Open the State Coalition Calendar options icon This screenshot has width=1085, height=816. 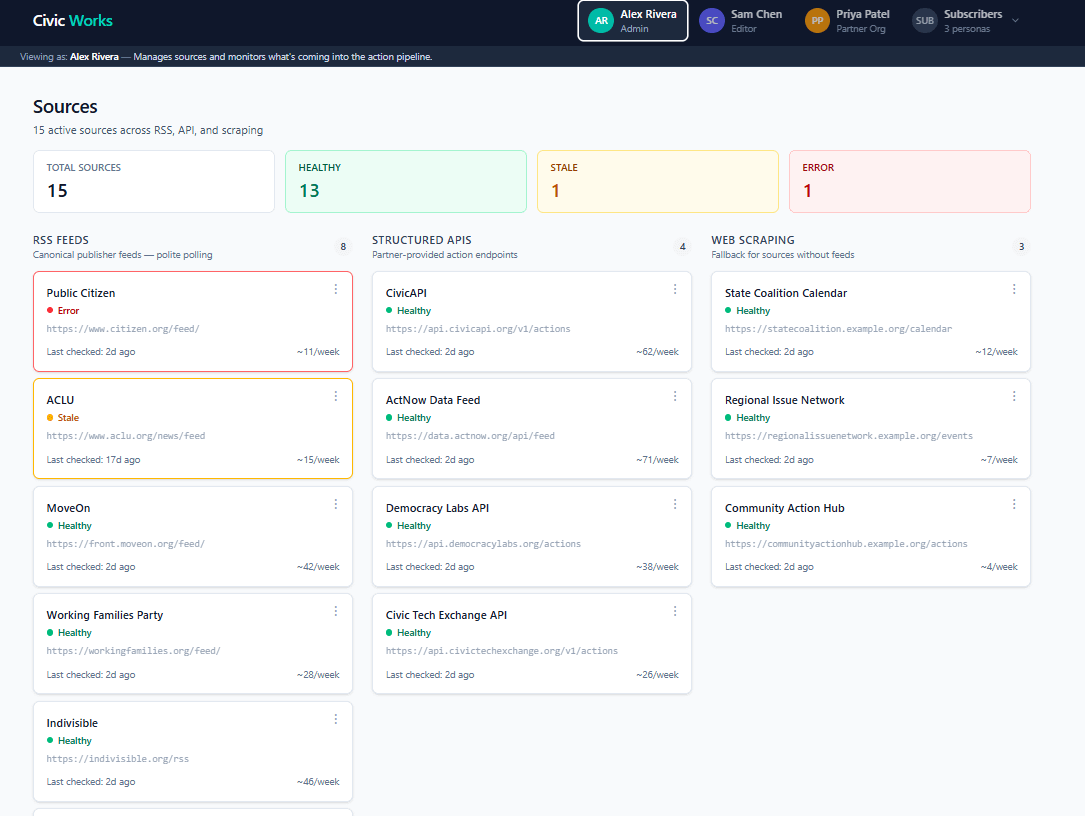[x=1014, y=289]
